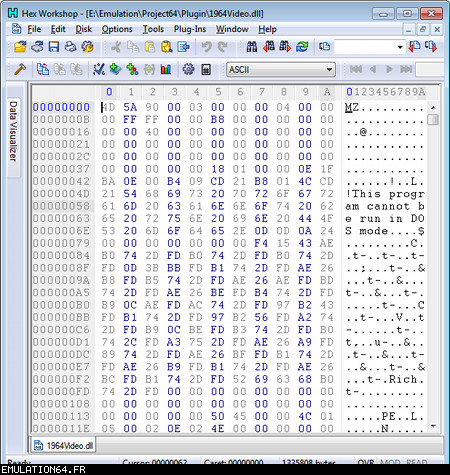The height and width of the screenshot is (475, 450).
Task: Click ASCII text 'am cannot b'
Action: point(385,206)
